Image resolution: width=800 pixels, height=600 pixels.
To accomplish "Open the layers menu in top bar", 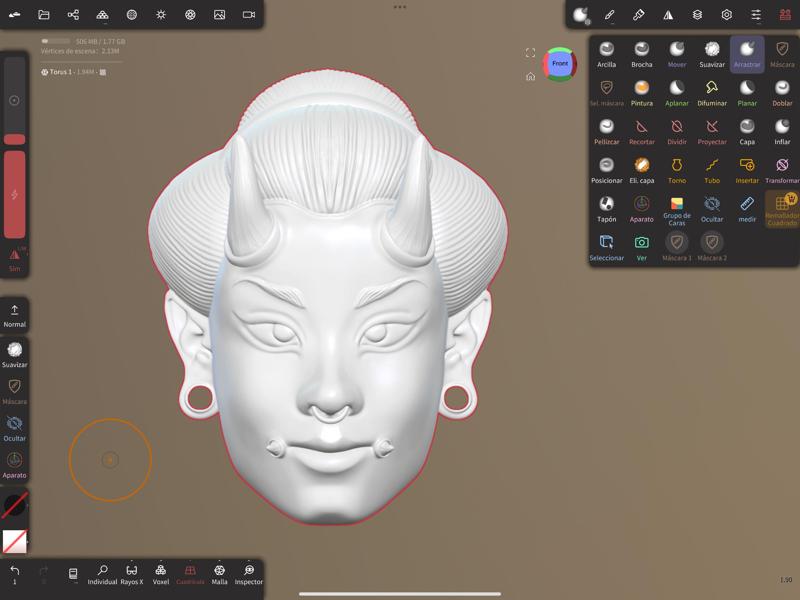I will 697,15.
